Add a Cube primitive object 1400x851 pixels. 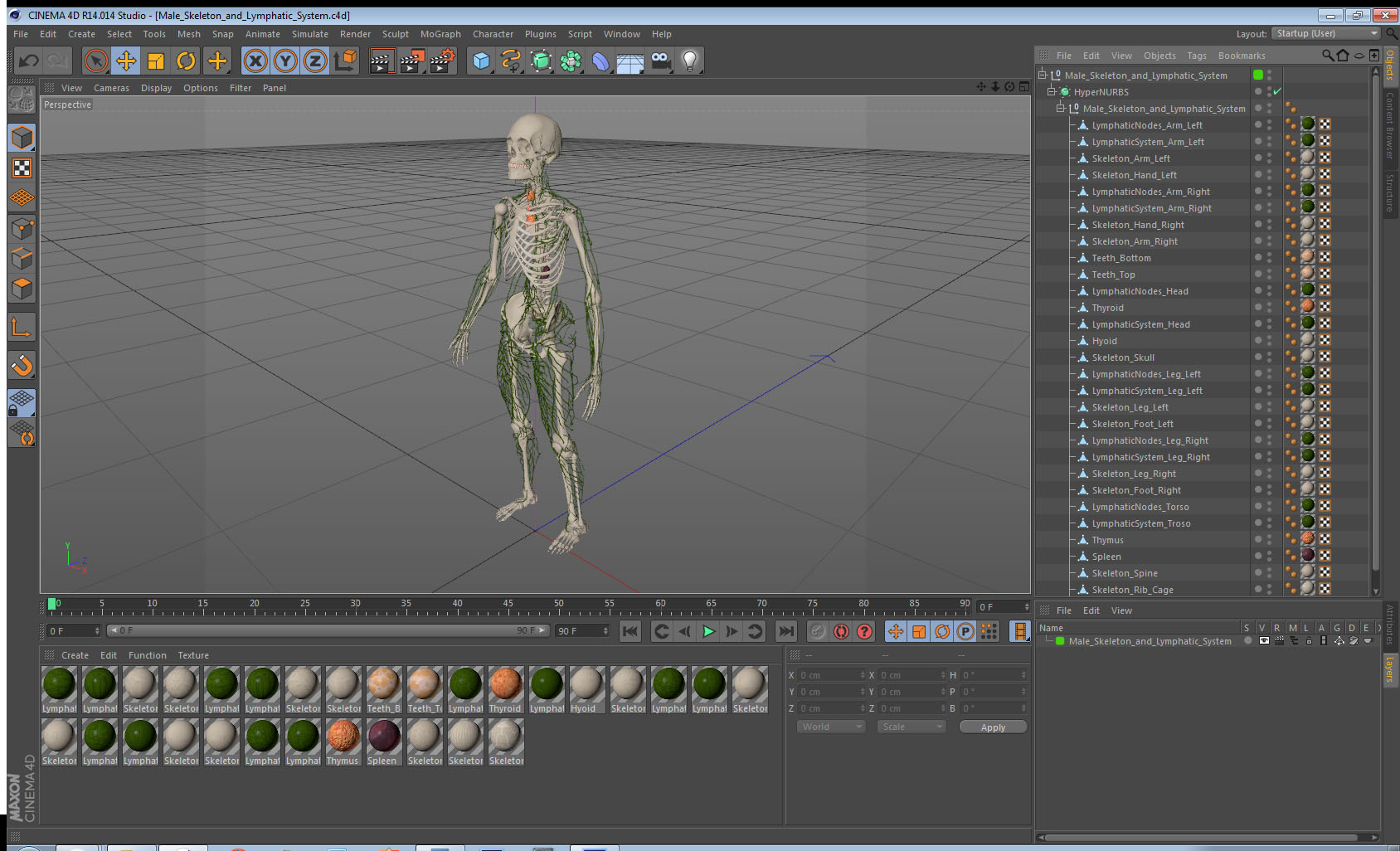pos(481,61)
